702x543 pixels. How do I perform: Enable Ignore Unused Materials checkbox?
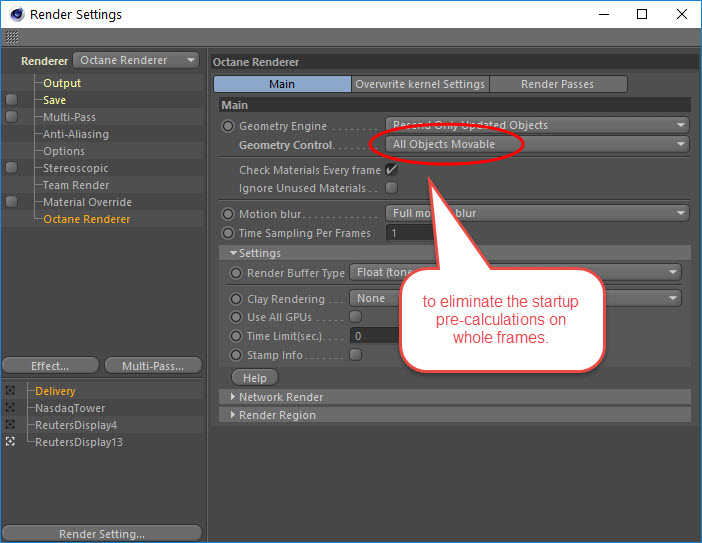click(x=392, y=188)
